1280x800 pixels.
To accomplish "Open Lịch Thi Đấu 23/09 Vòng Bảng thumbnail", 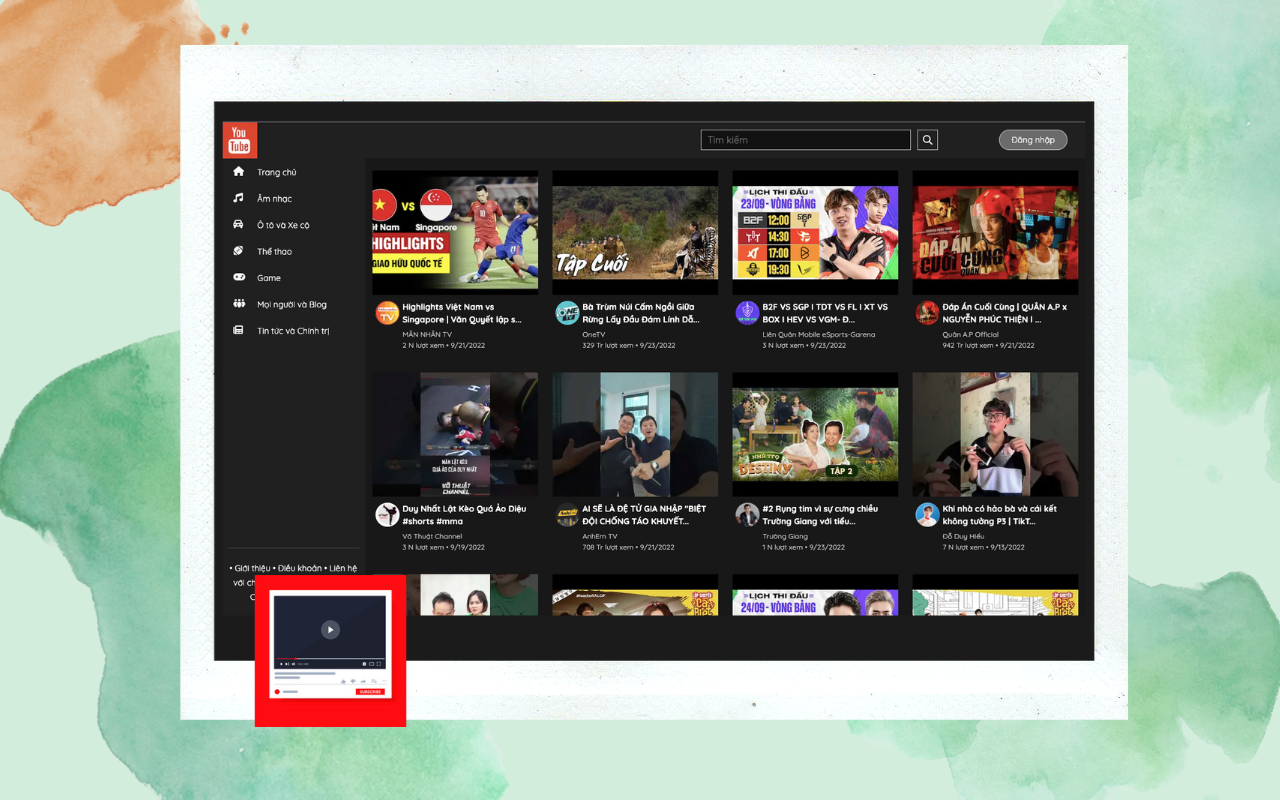I will click(815, 232).
